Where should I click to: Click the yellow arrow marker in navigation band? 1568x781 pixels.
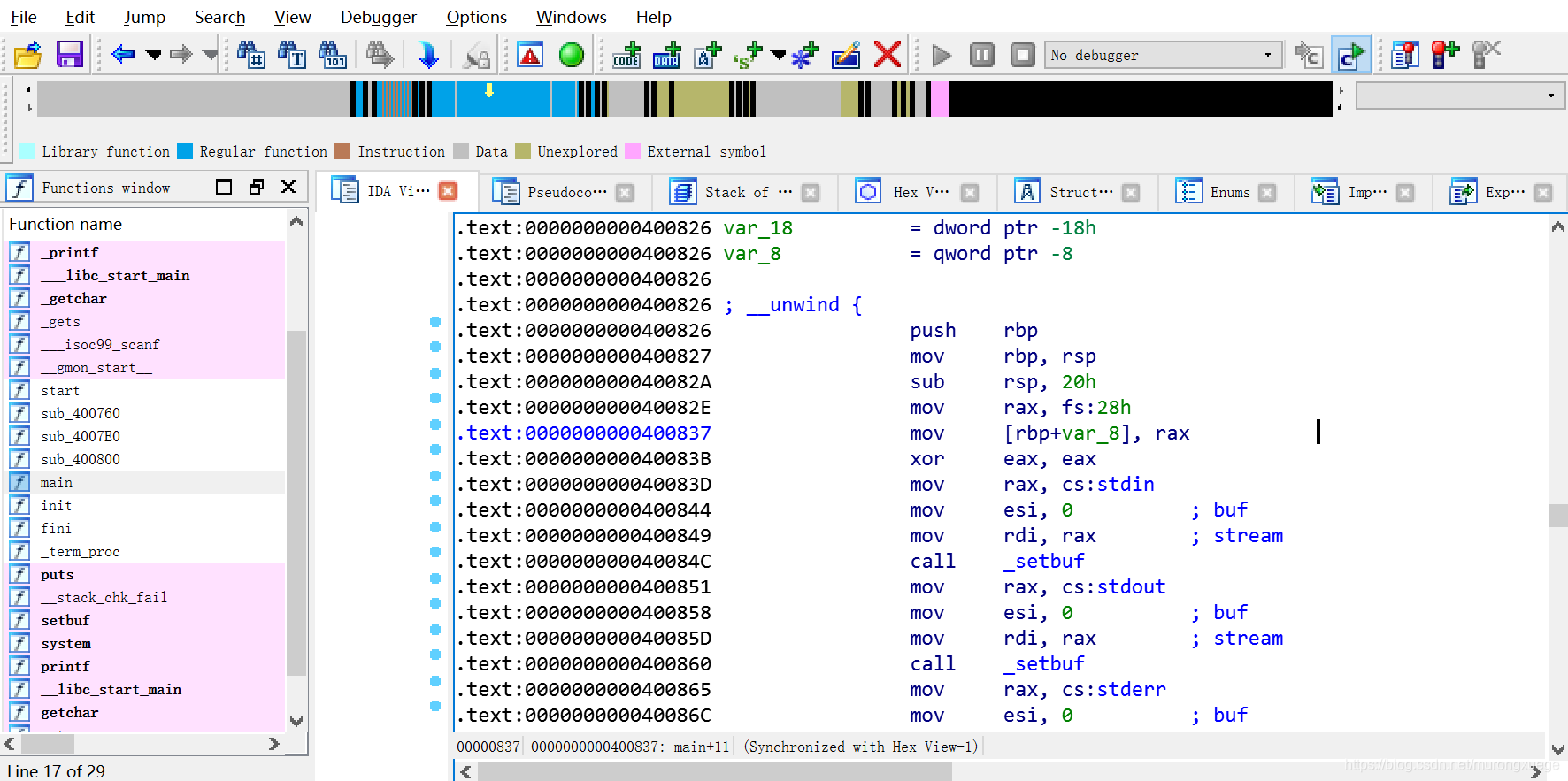click(x=488, y=90)
